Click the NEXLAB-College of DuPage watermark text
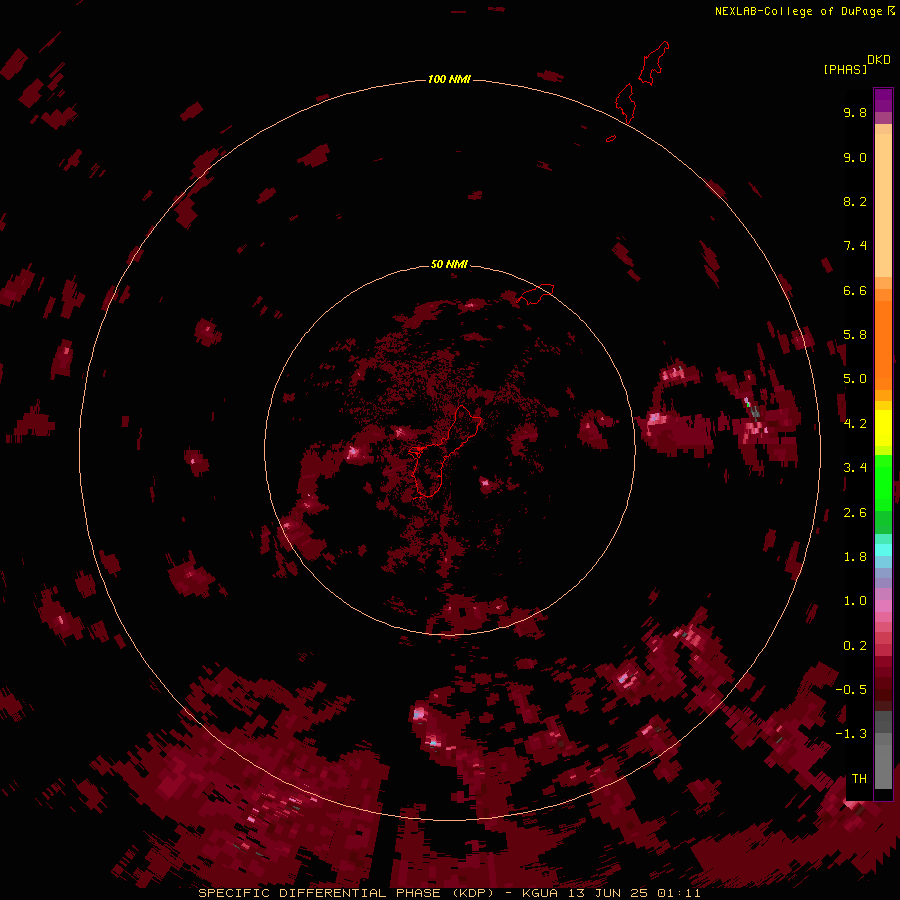 (798, 11)
